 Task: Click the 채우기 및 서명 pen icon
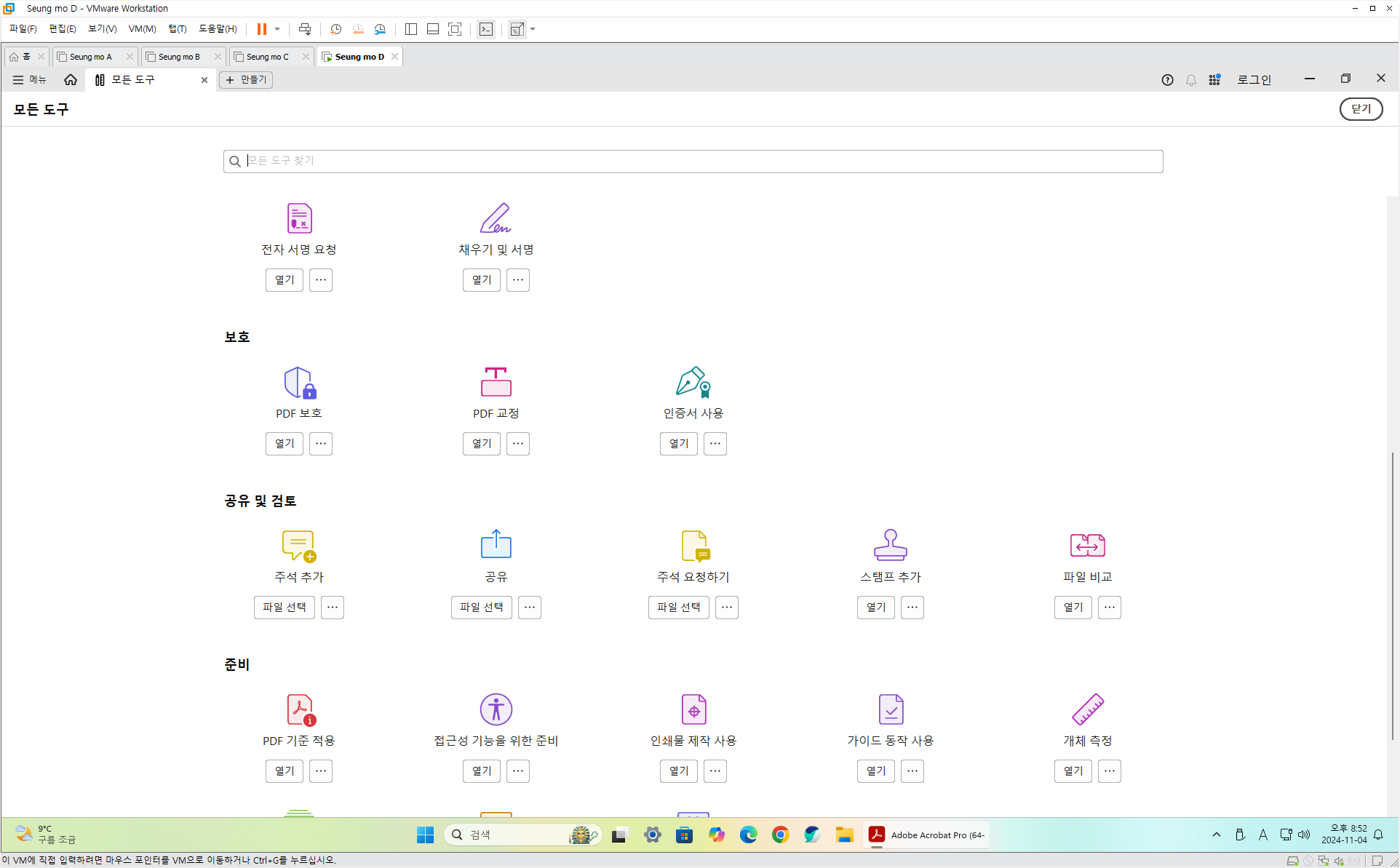point(496,218)
